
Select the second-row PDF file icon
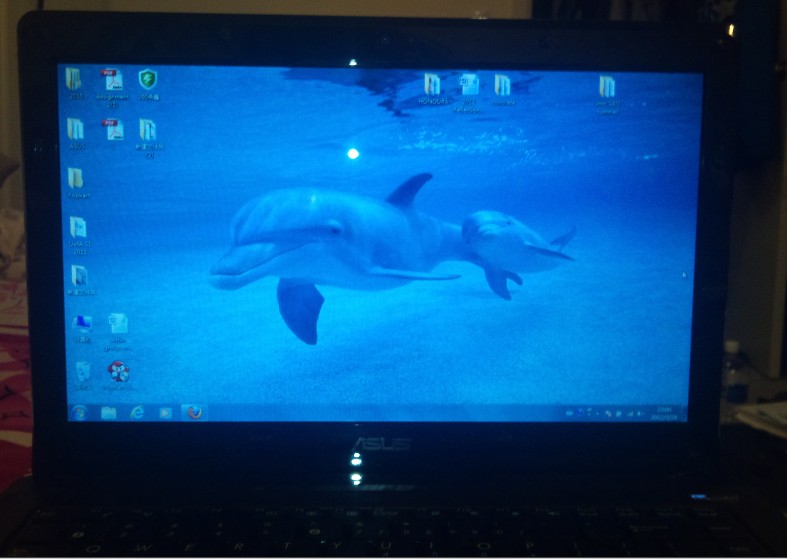pyautogui.click(x=112, y=129)
